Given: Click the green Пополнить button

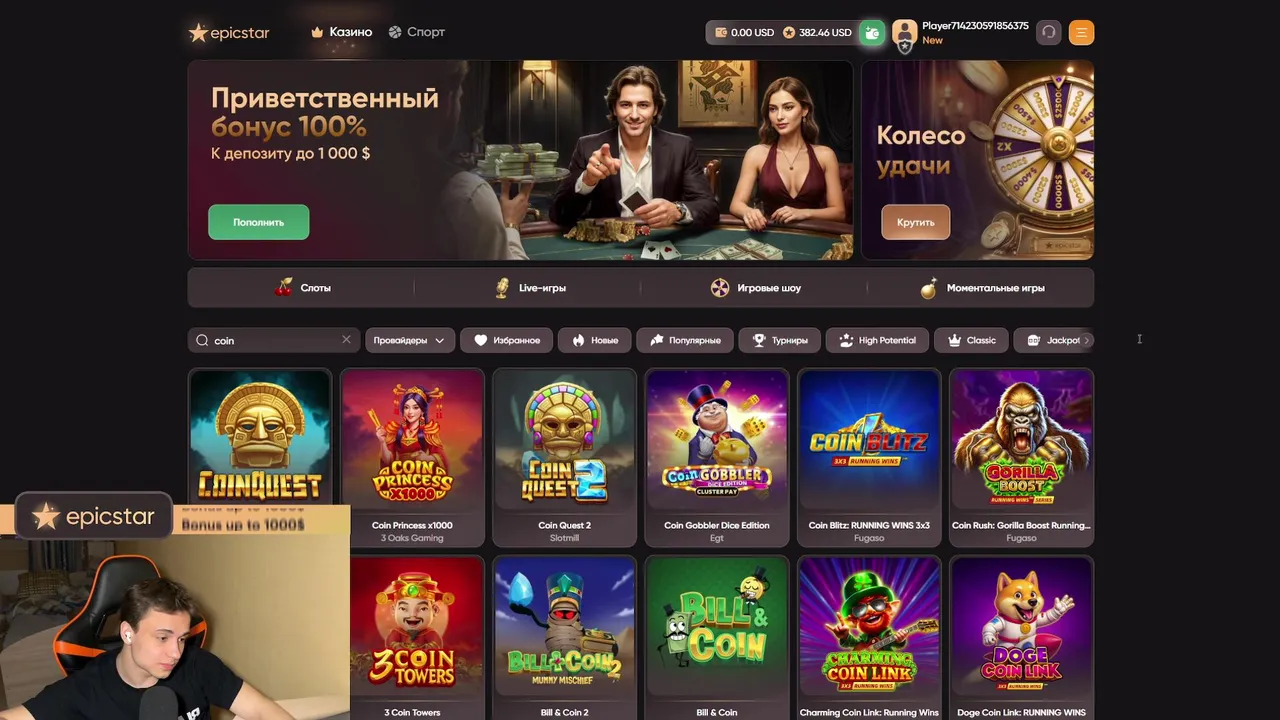Looking at the screenshot, I should point(259,222).
